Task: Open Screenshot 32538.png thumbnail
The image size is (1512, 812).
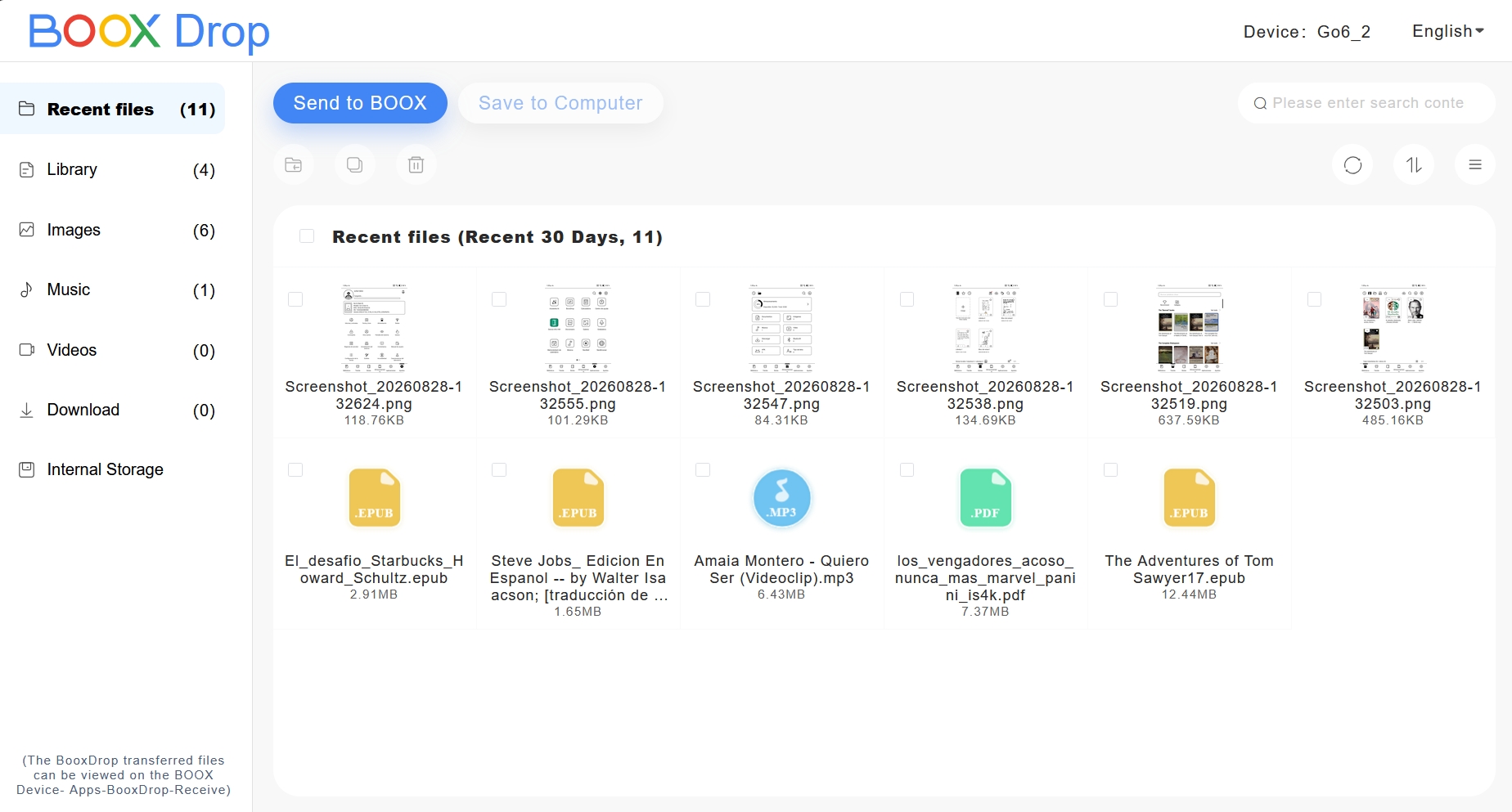Action: [985, 328]
